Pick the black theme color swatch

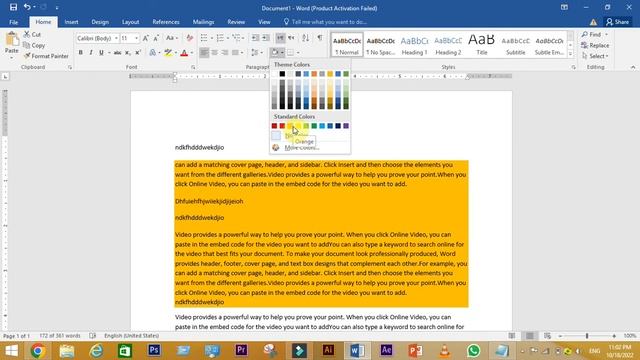pos(282,74)
